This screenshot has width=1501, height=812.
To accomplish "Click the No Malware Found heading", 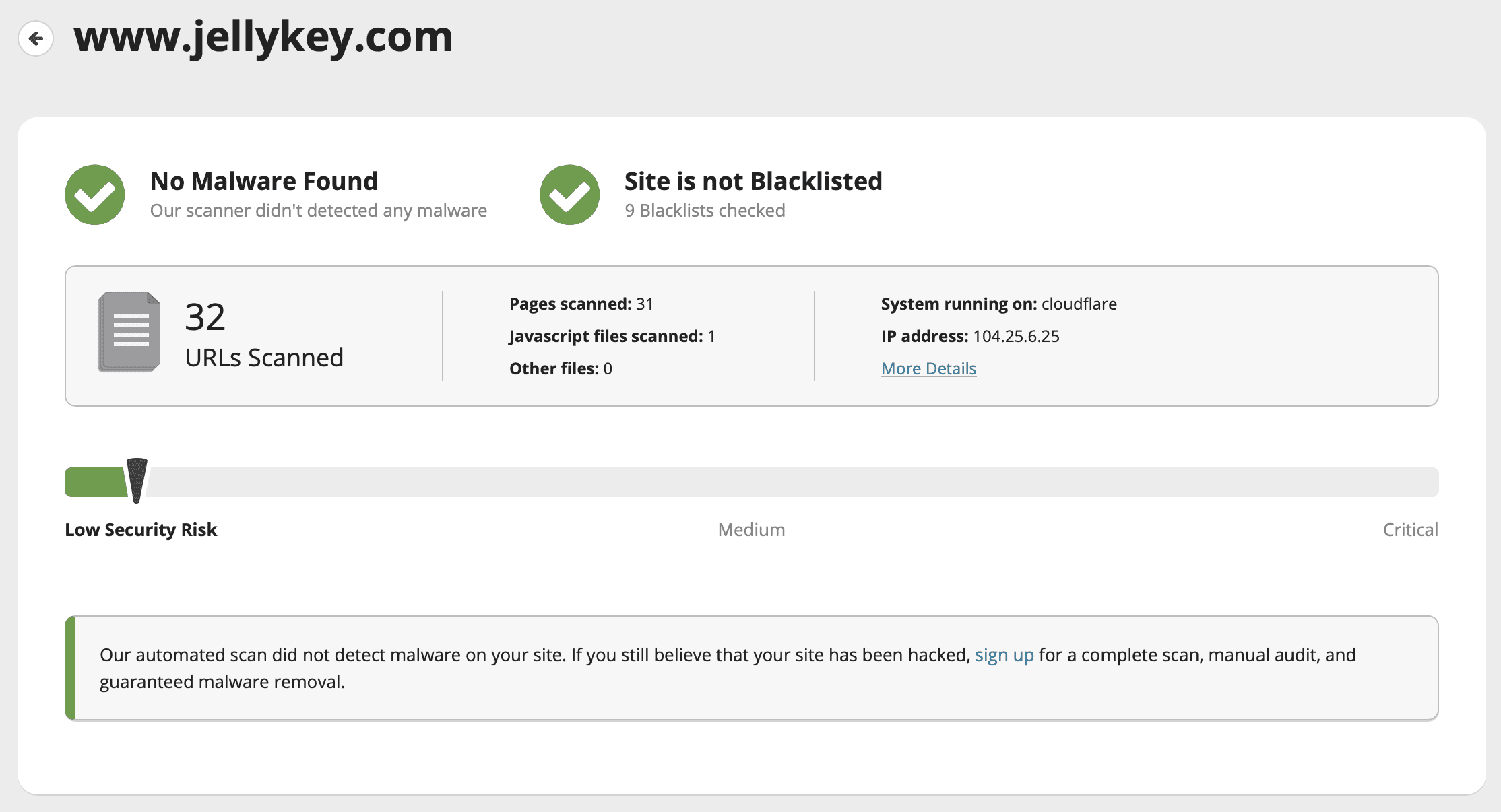I will [263, 181].
